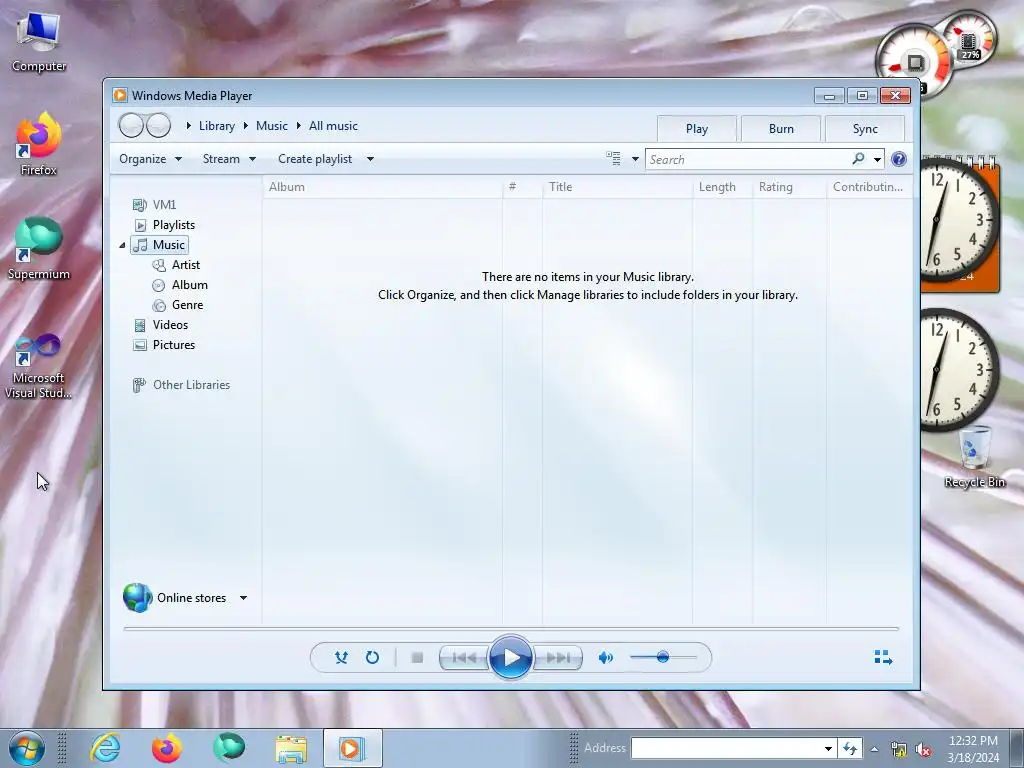
Task: Click the seek progress bar
Action: pos(511,628)
